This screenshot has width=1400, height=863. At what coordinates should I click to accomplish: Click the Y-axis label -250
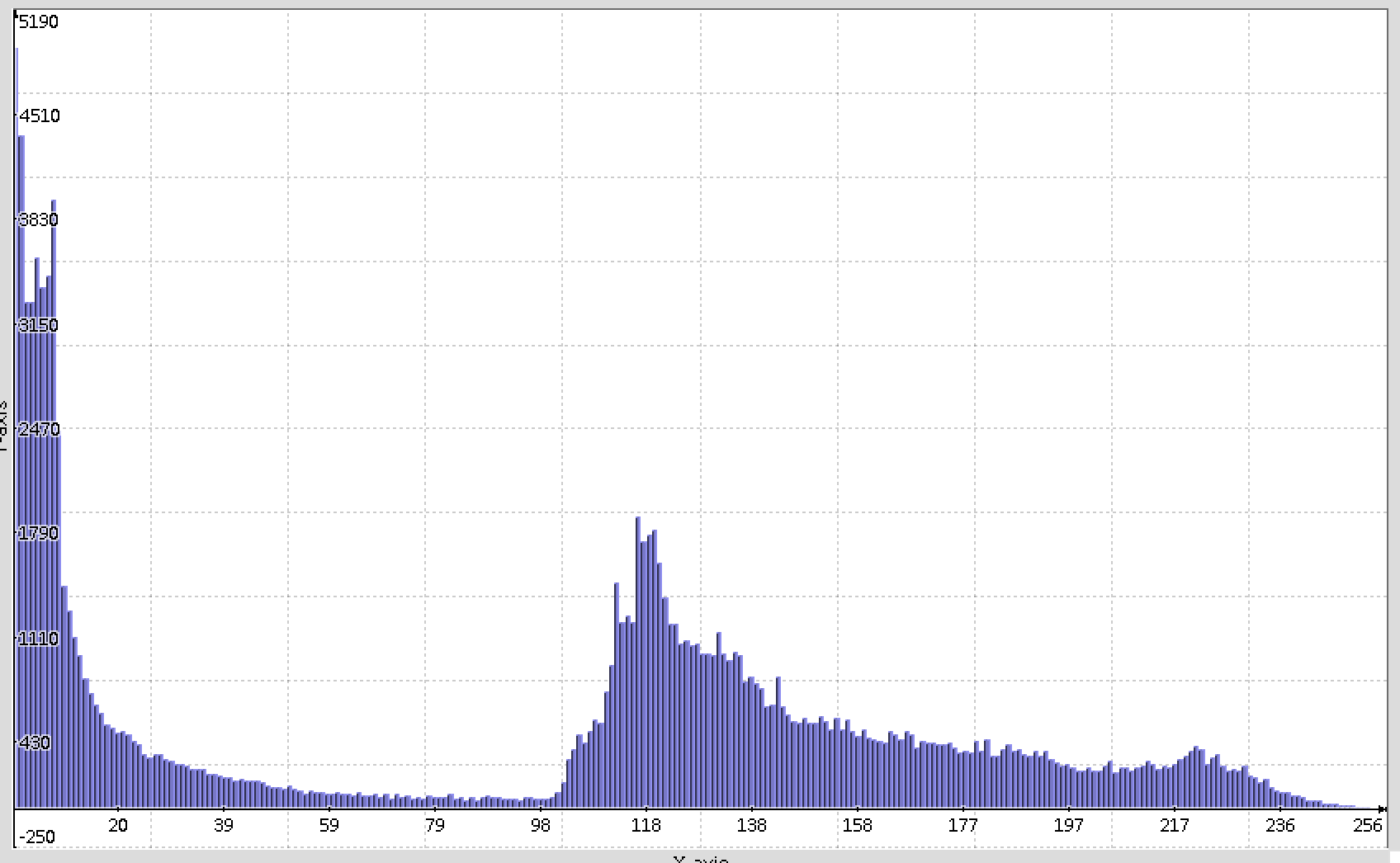[x=37, y=837]
